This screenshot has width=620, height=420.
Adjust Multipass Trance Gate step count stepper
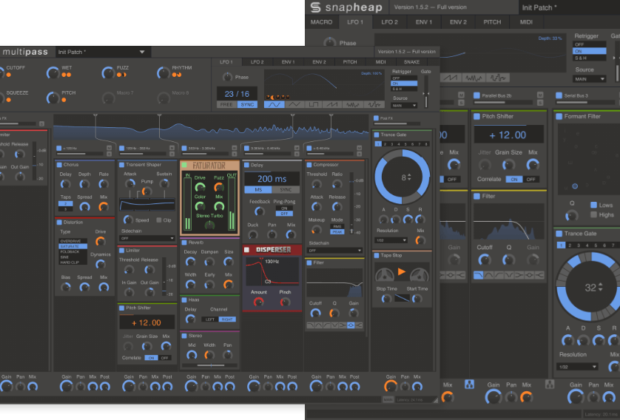click(x=409, y=177)
